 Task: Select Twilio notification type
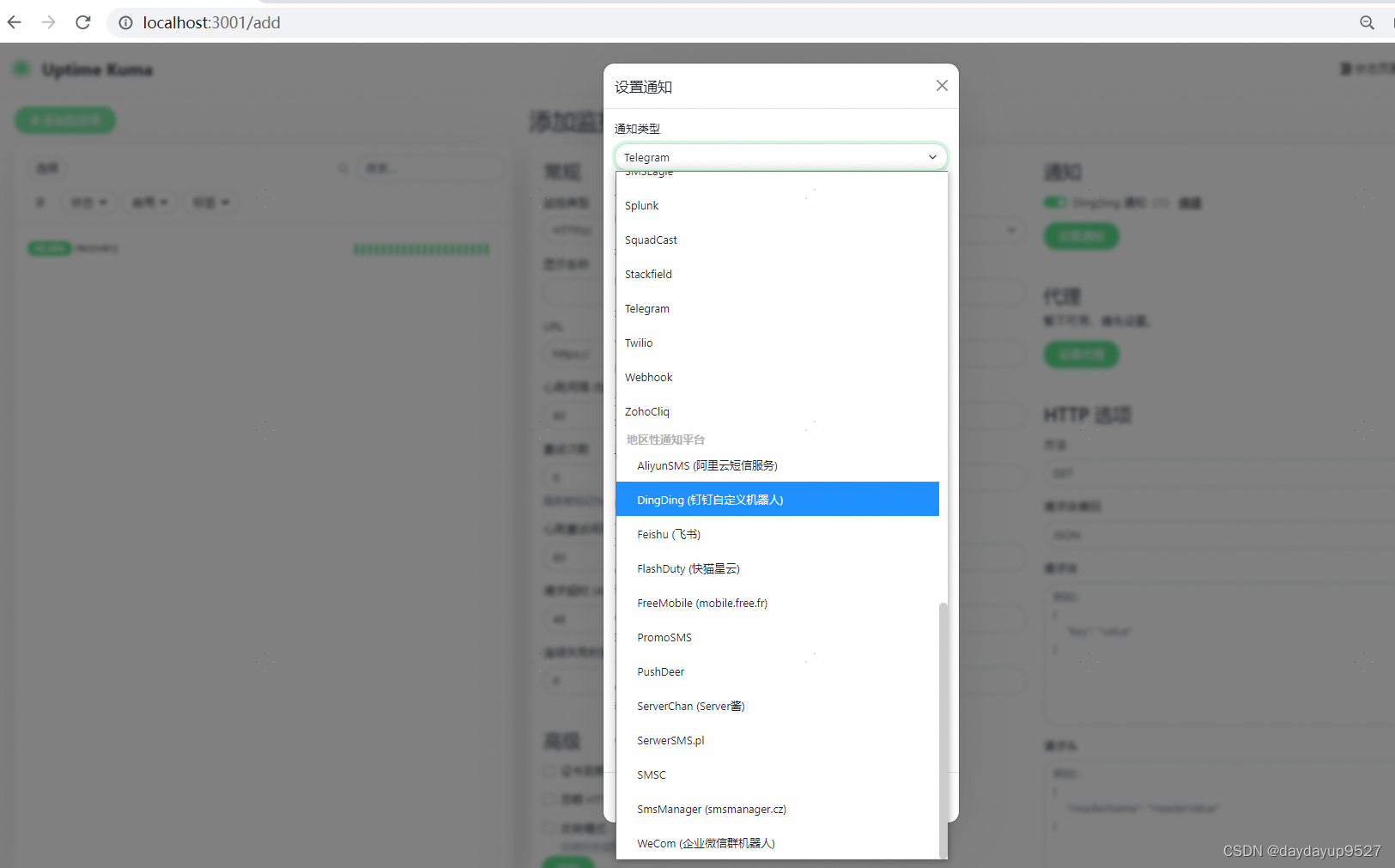coord(777,343)
